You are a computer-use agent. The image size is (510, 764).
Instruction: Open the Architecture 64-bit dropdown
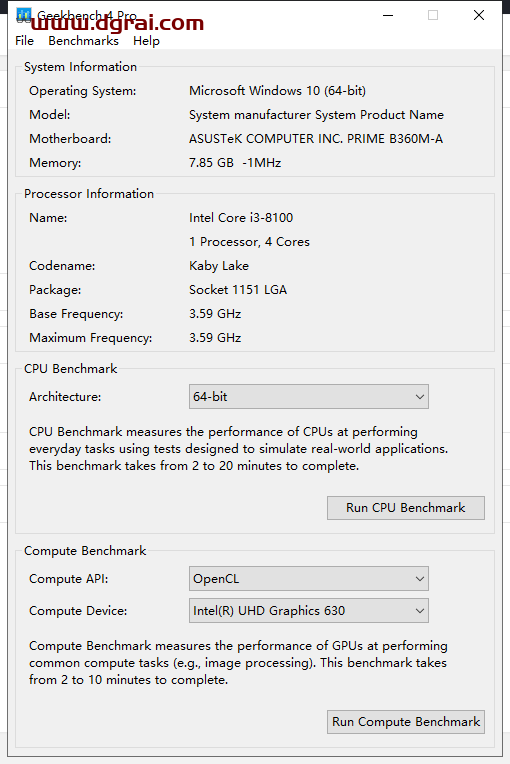pos(309,397)
